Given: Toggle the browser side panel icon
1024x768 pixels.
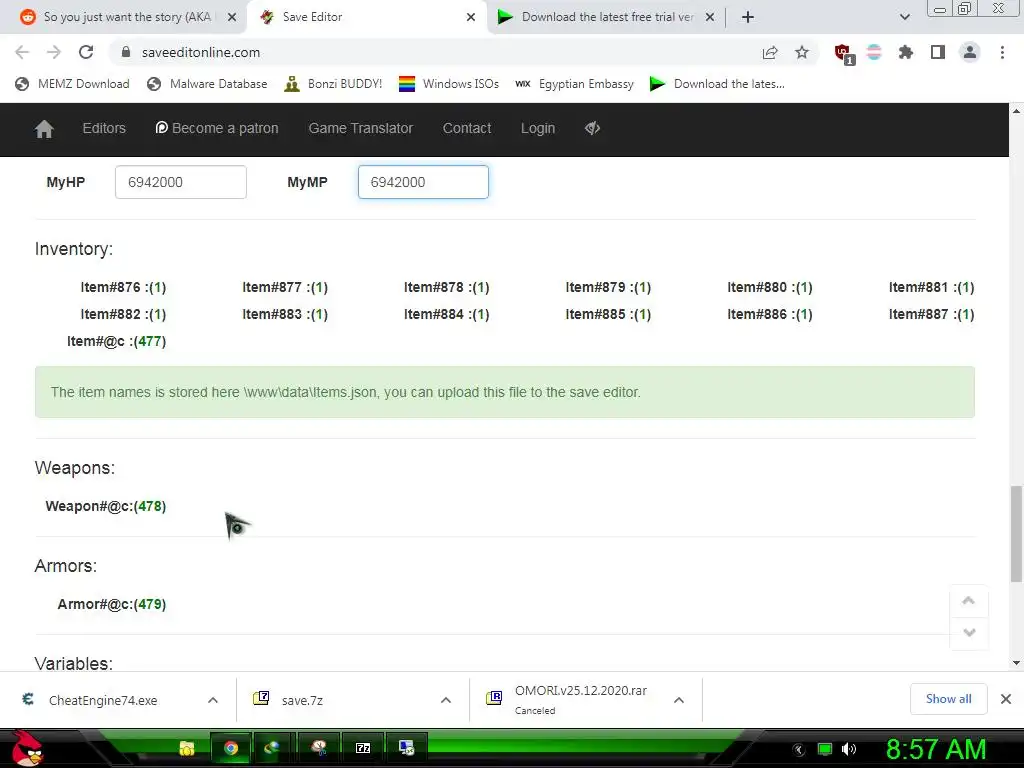Looking at the screenshot, I should (938, 52).
